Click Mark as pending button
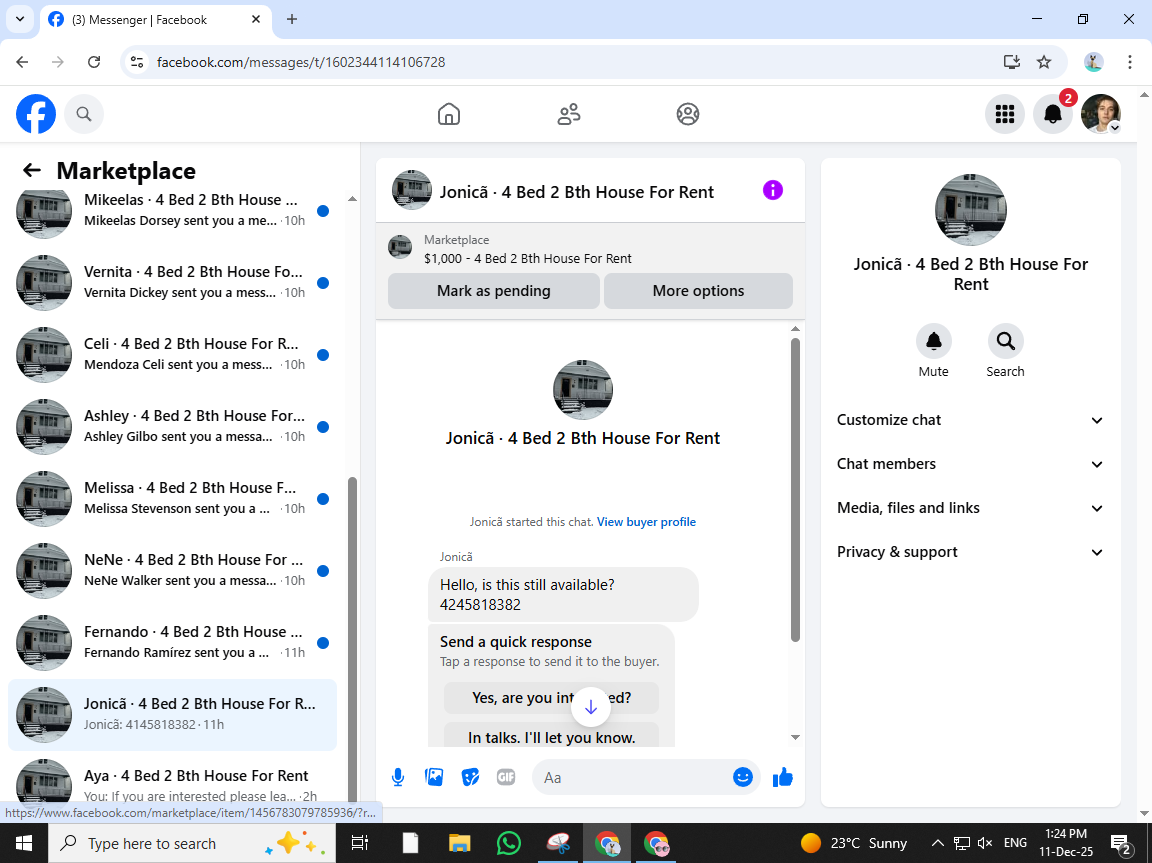Screen dimensions: 1152x863 pyautogui.click(x=494, y=291)
